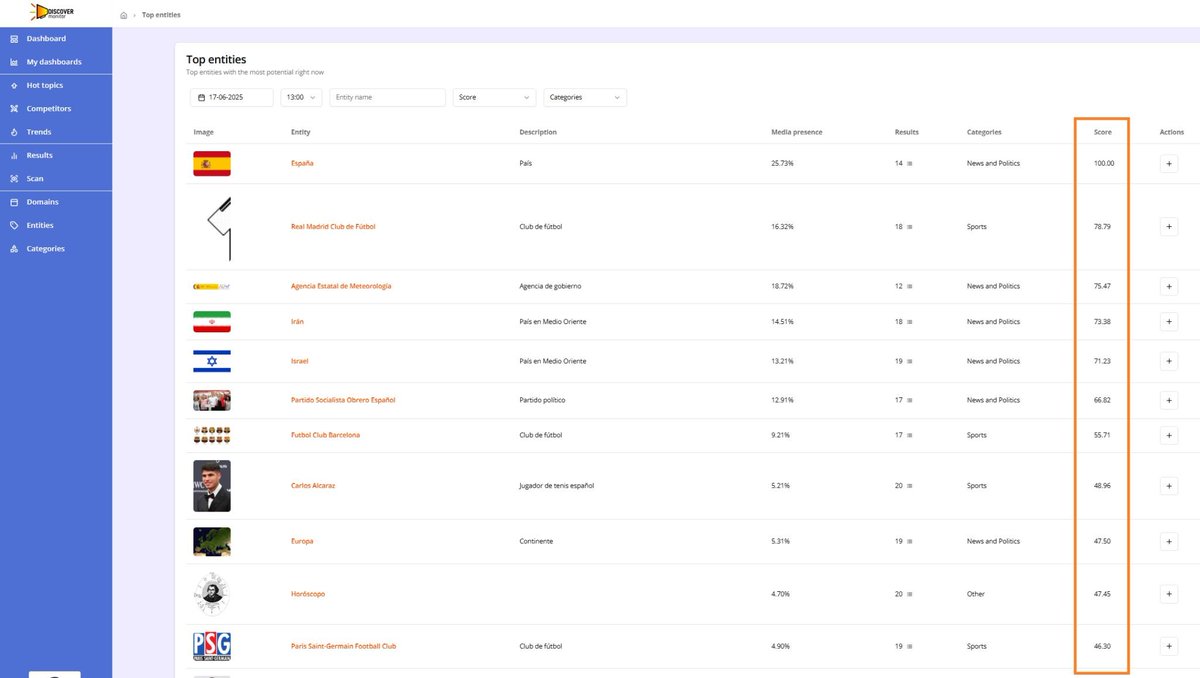Click the results list icon for Real Madrid

(910, 227)
